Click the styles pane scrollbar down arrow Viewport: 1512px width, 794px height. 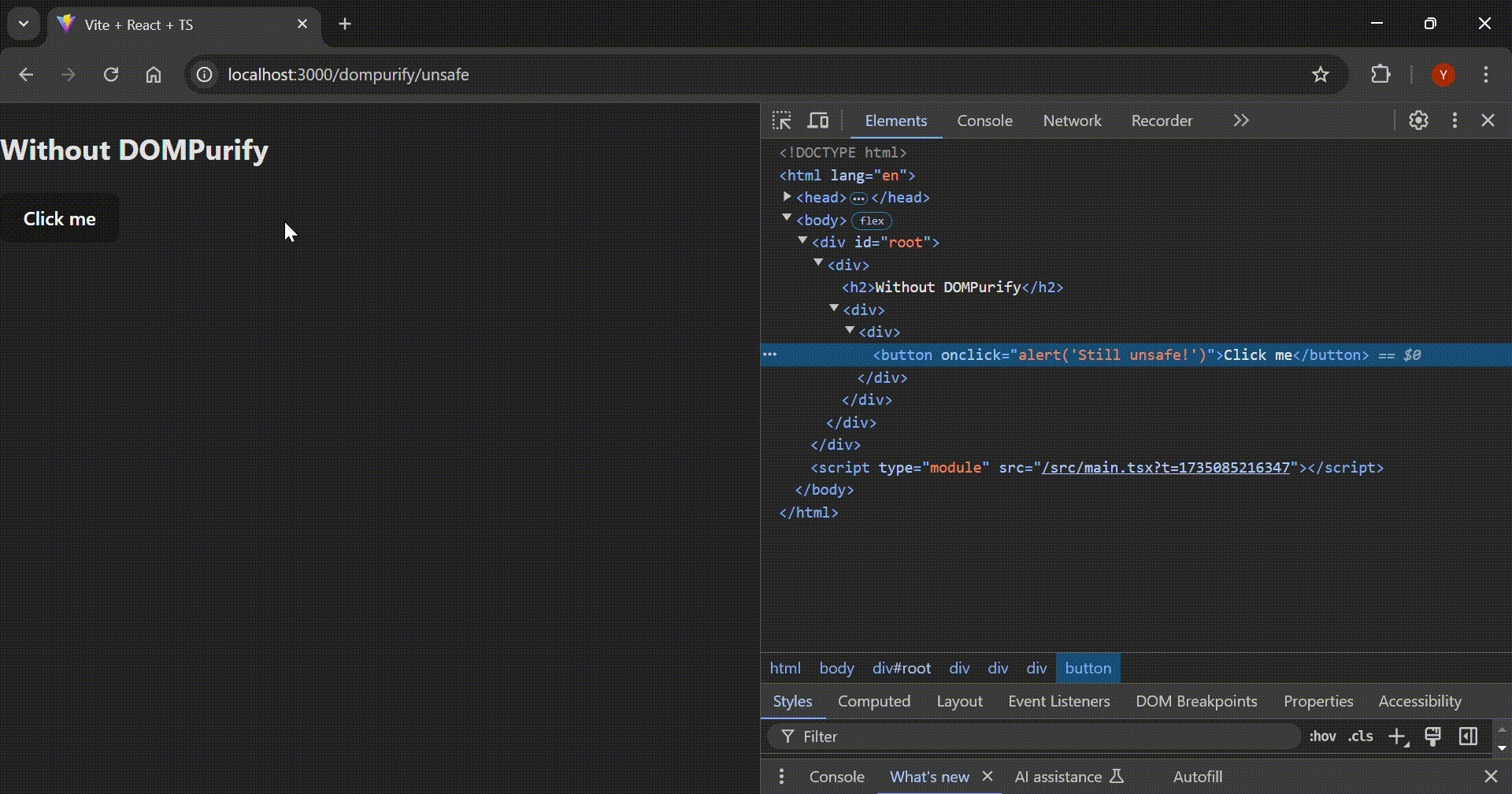tap(1503, 749)
